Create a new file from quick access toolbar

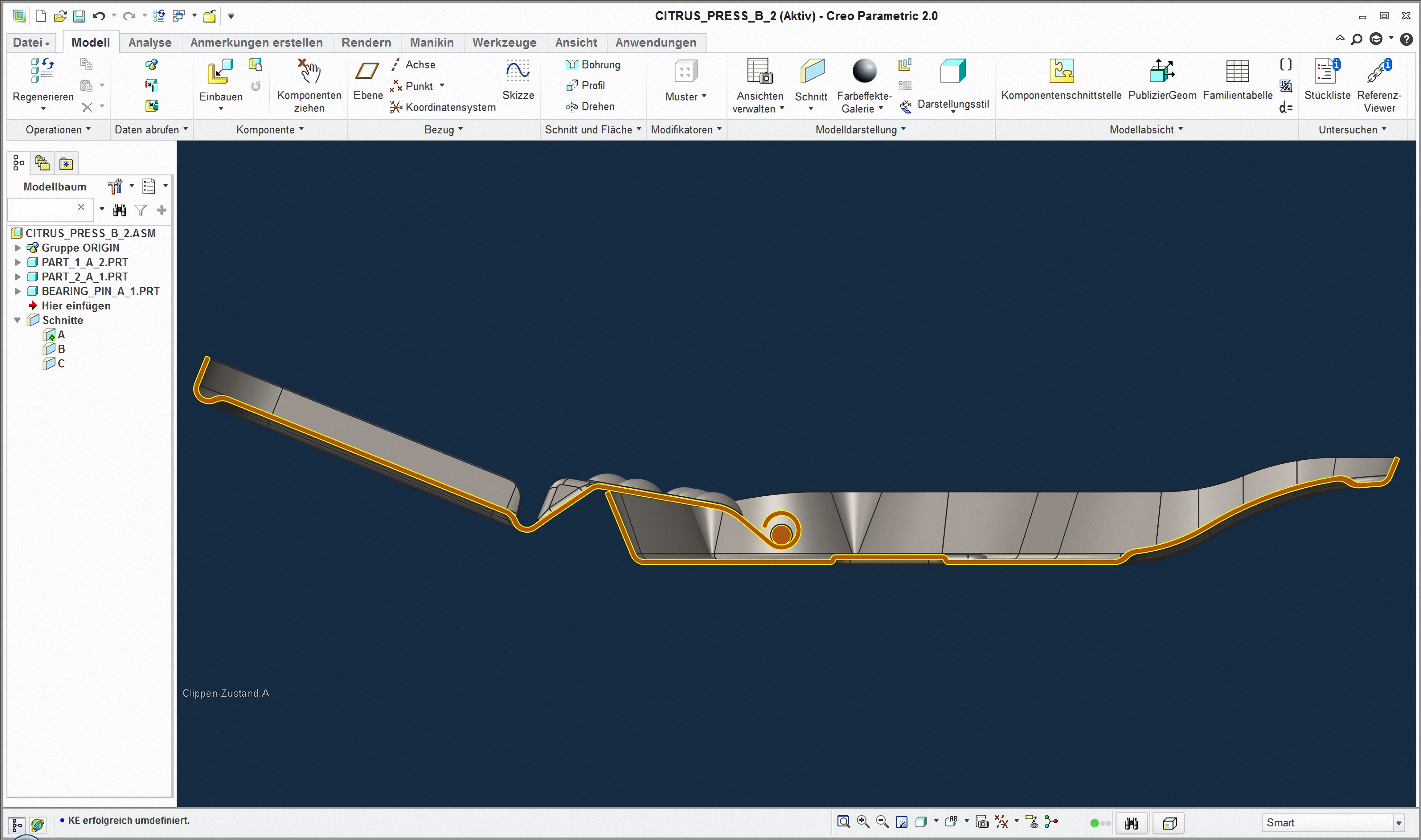41,16
